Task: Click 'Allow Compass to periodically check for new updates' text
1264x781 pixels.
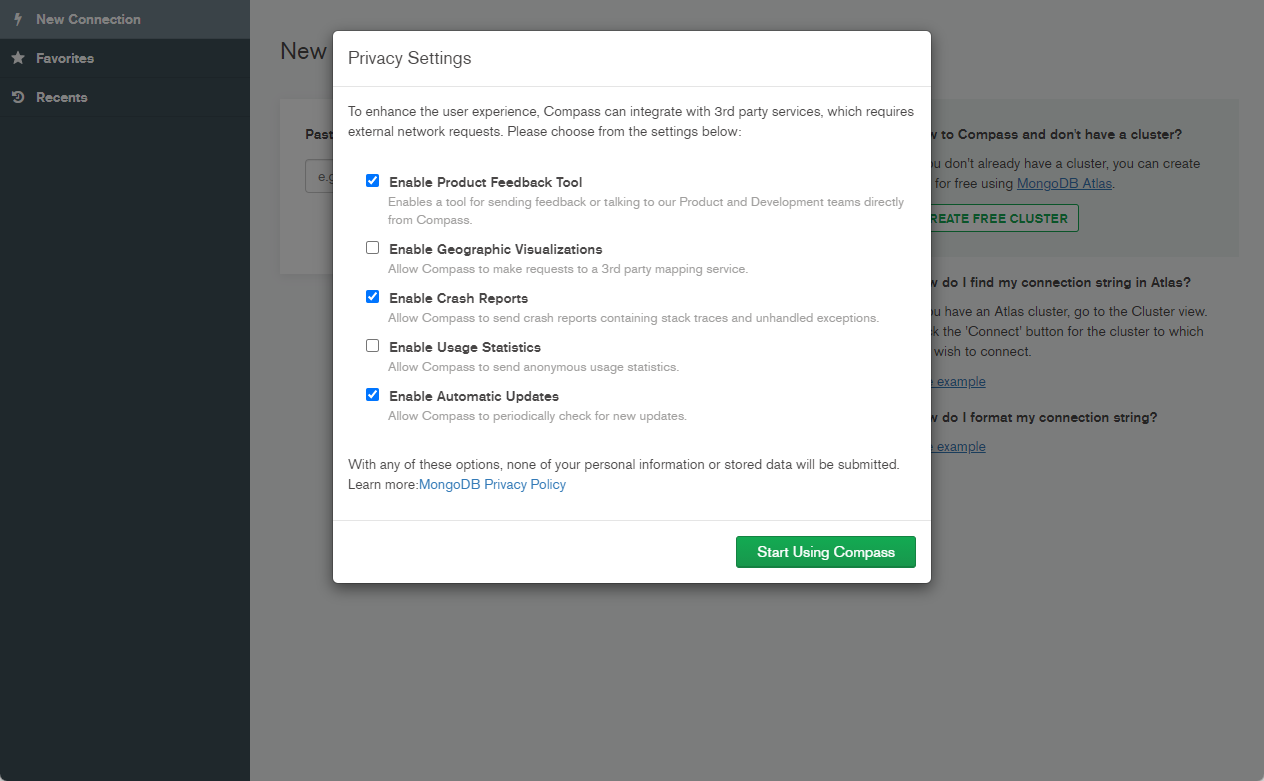Action: [x=537, y=416]
